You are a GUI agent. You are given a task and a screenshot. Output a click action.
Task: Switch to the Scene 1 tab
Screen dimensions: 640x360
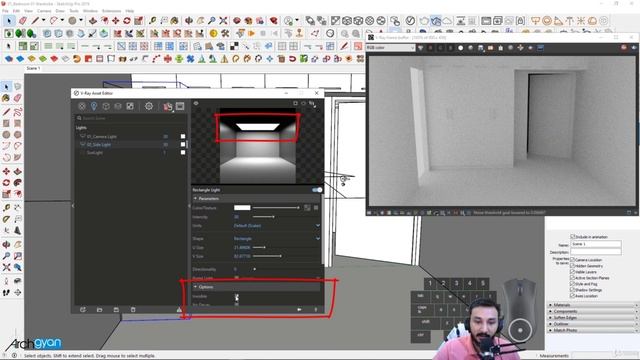(33, 68)
